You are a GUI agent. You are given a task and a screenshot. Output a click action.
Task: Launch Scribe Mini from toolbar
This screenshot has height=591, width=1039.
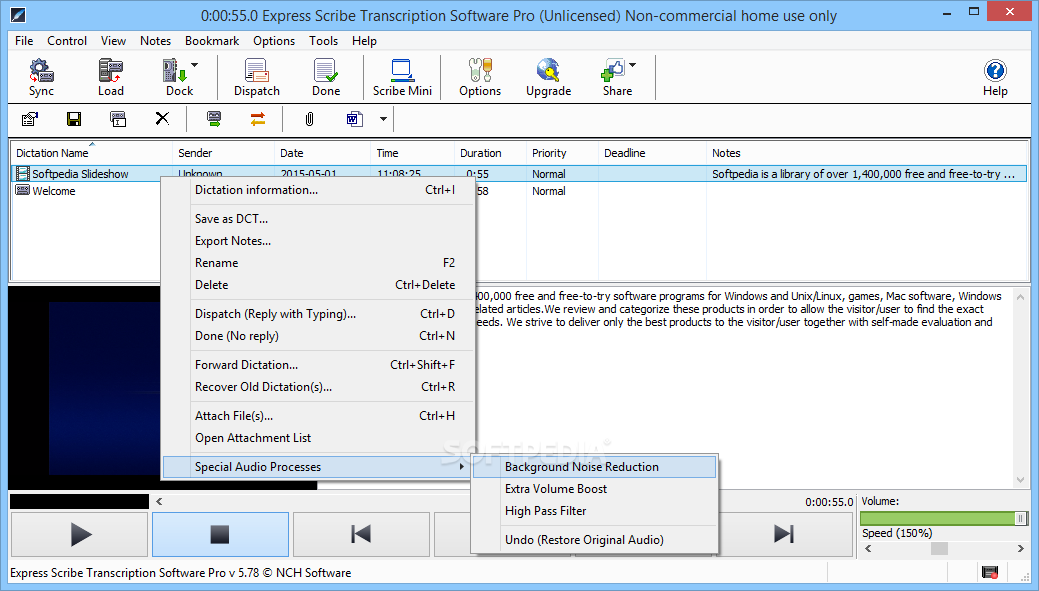click(x=402, y=78)
